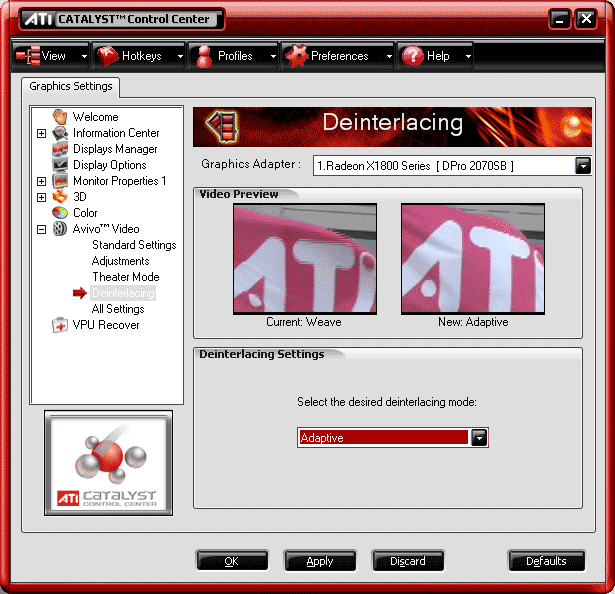The width and height of the screenshot is (615, 594).
Task: Click the Monitor Properties 1 icon
Action: [60, 181]
